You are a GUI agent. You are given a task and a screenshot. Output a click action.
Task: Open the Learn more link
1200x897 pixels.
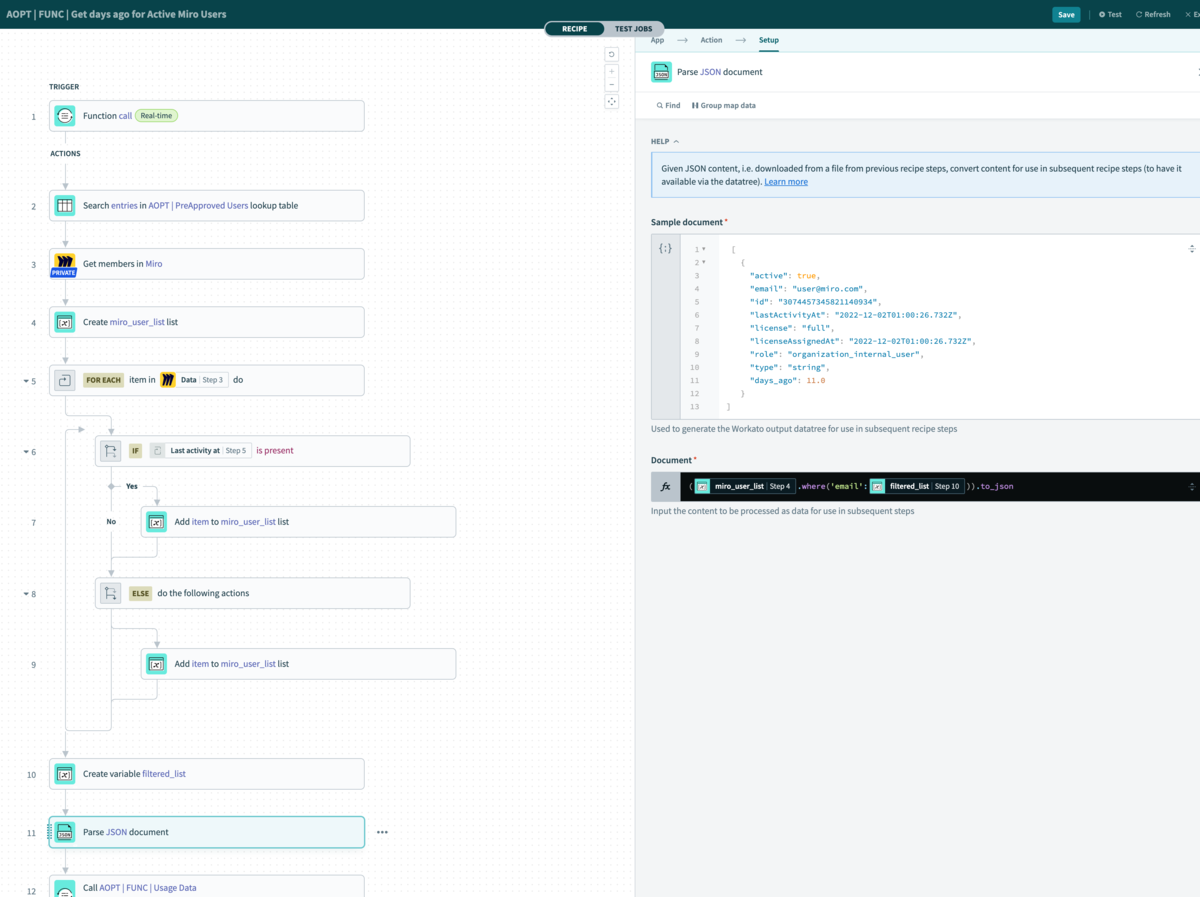786,182
